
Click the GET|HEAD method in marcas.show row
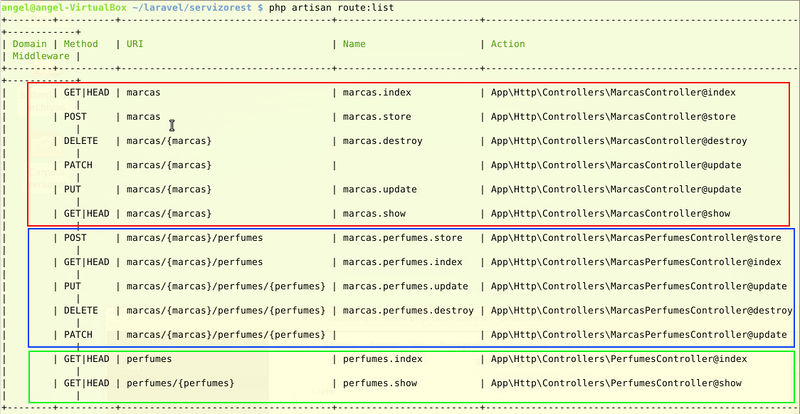pos(86,213)
